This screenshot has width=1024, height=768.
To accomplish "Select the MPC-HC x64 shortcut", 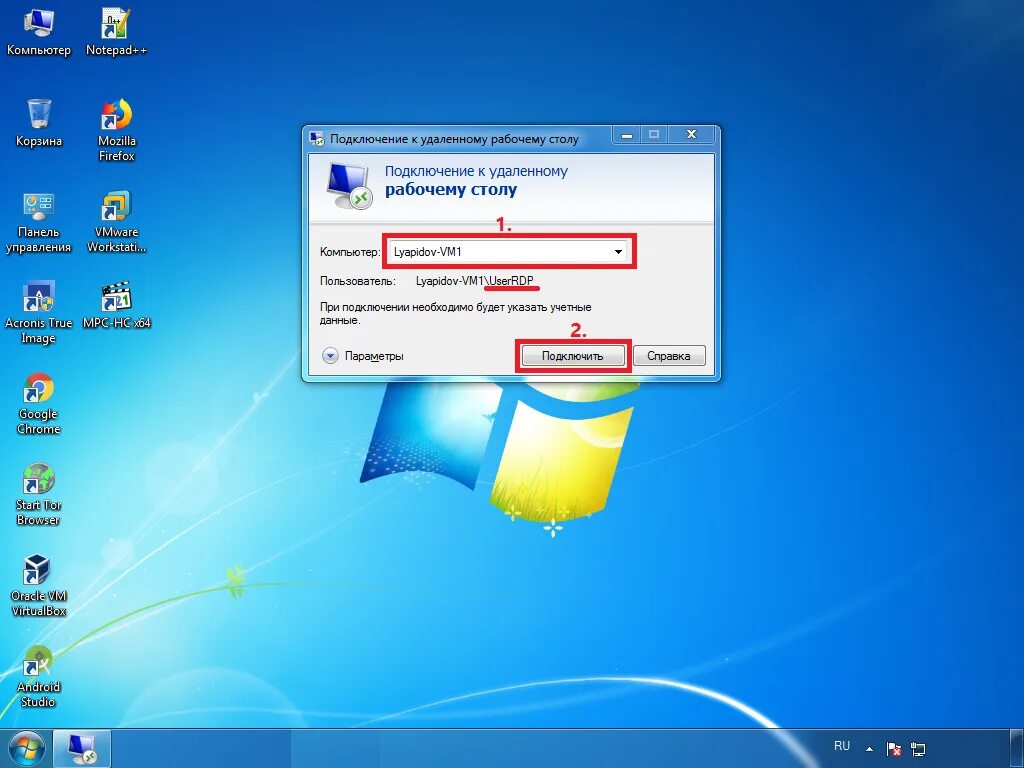I will (x=116, y=305).
